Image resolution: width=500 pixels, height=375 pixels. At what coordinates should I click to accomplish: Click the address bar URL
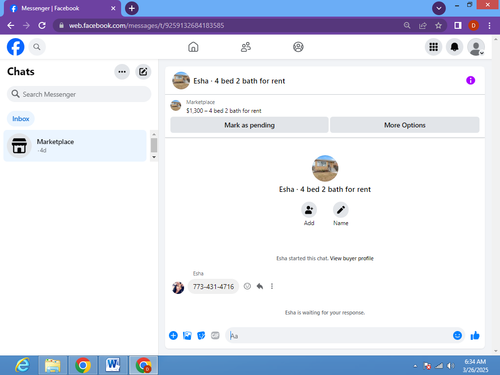(146, 25)
